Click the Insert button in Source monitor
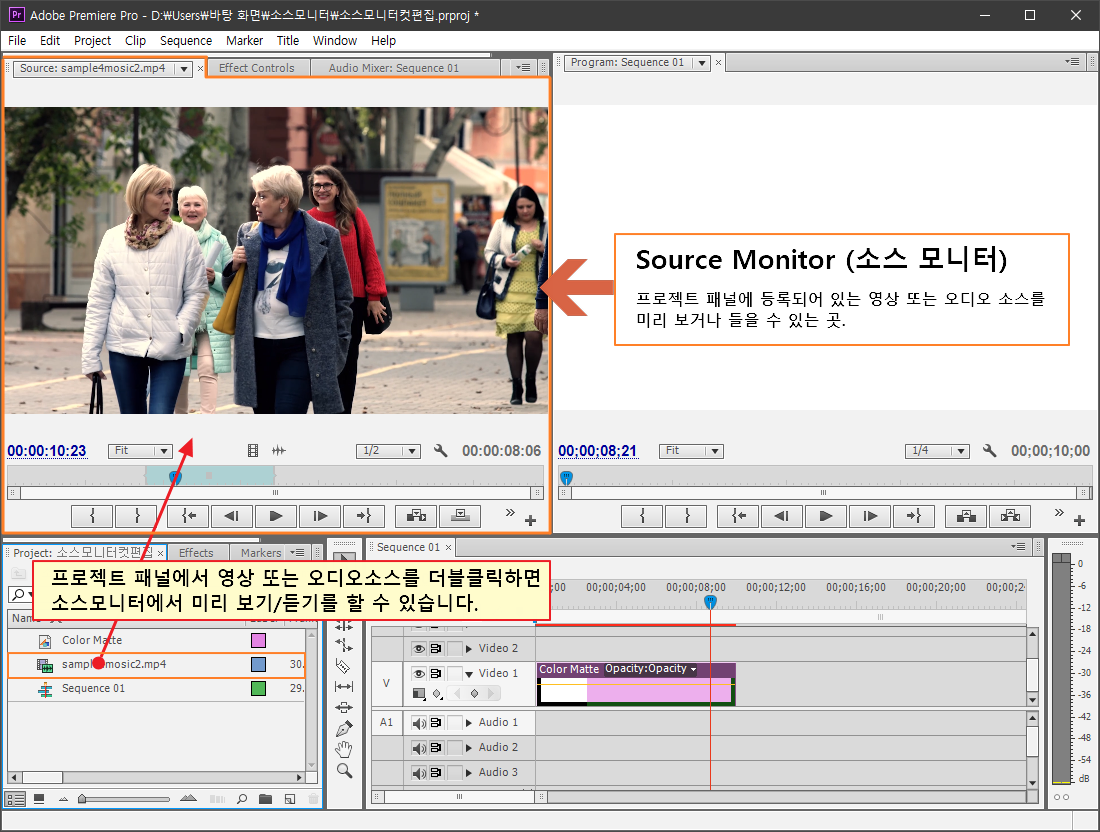1100x832 pixels. 416,516
